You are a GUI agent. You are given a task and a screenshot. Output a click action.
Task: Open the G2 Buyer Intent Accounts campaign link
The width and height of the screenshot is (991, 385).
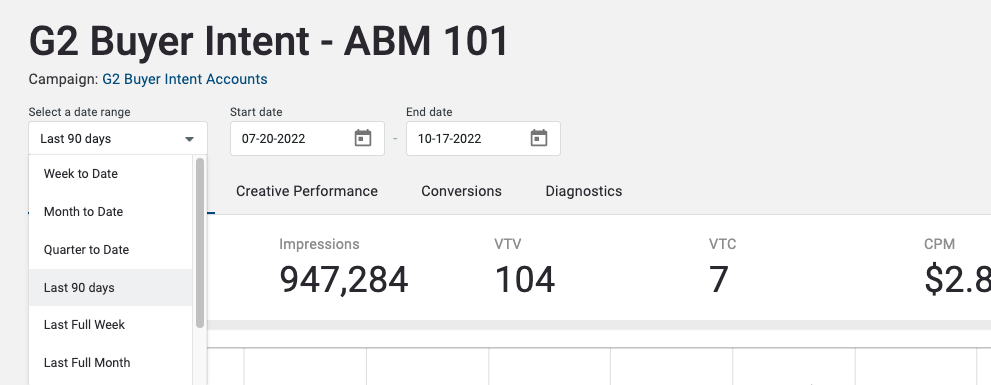click(185, 79)
